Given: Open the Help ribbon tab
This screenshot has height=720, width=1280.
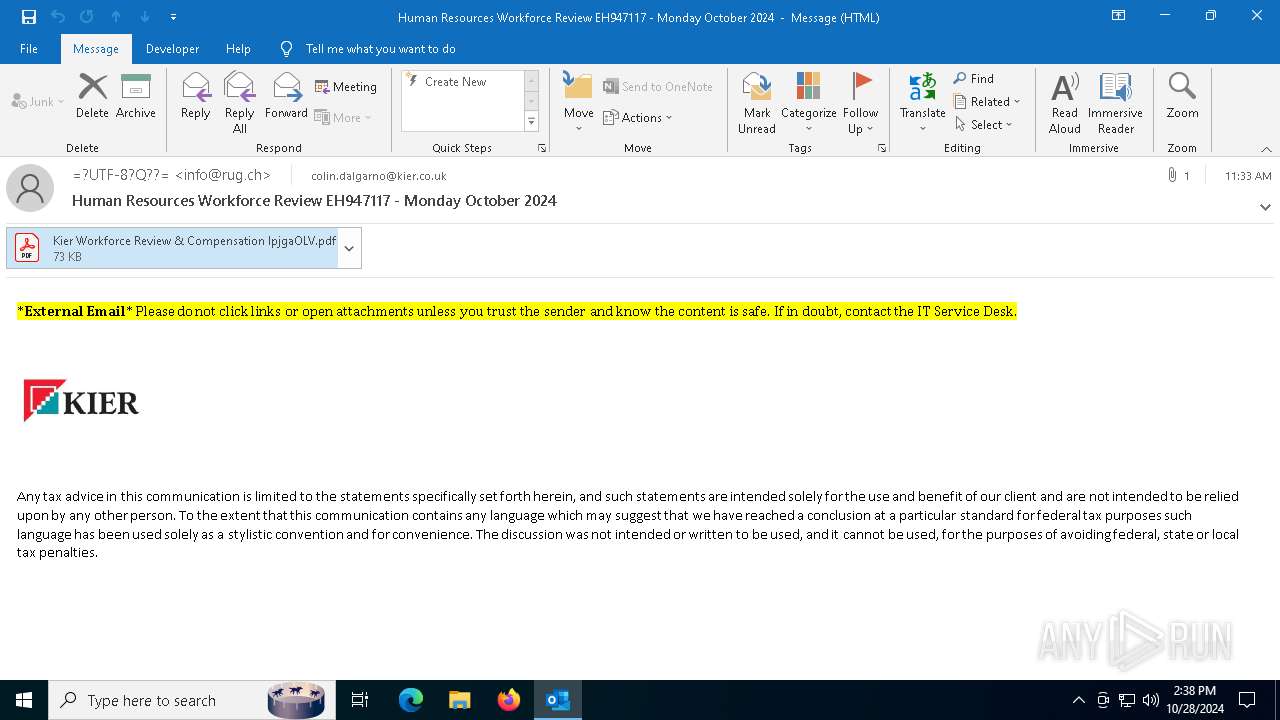Looking at the screenshot, I should tap(238, 48).
